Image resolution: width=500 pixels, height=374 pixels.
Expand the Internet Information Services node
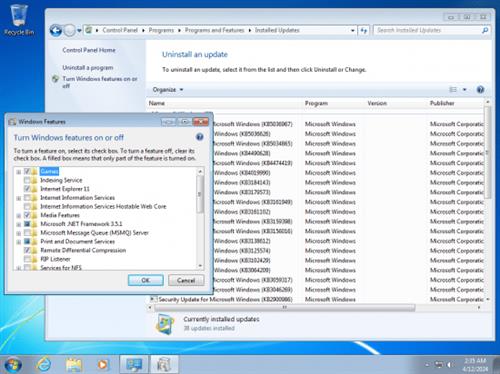point(19,198)
